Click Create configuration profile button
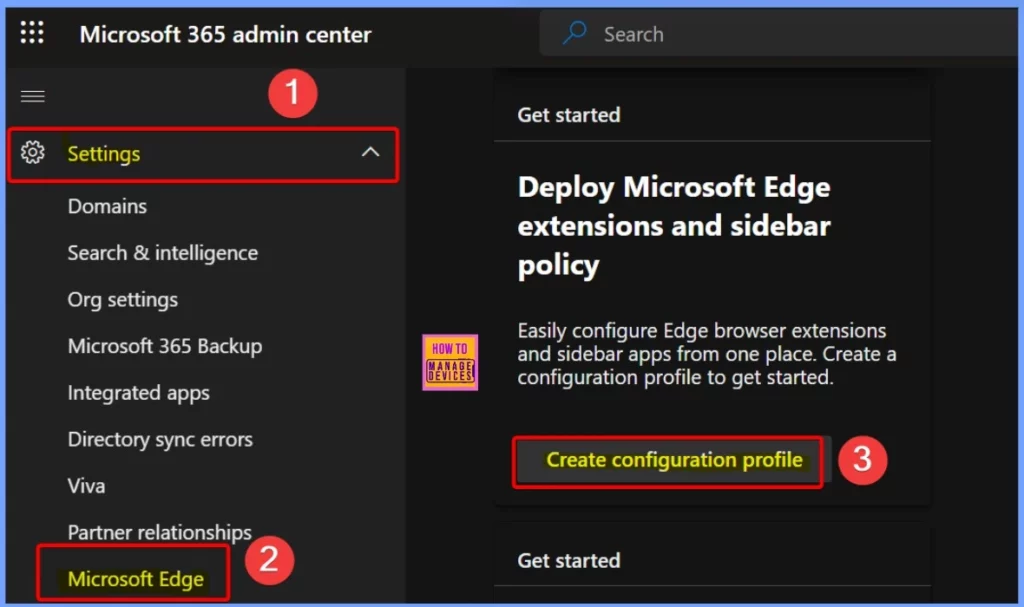Image resolution: width=1024 pixels, height=607 pixels. click(x=673, y=460)
